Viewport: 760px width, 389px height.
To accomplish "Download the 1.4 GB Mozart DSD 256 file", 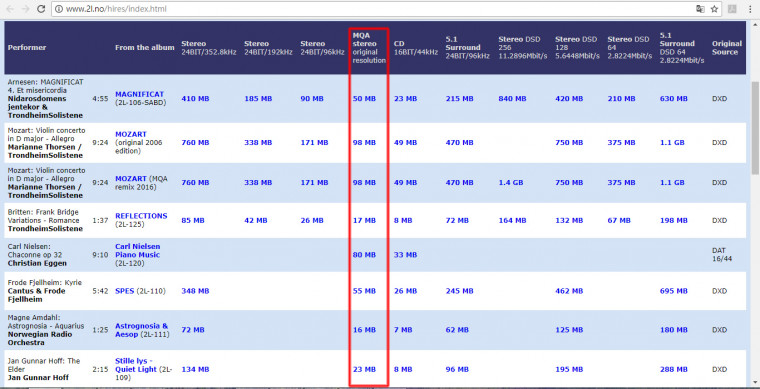I will pos(511,183).
